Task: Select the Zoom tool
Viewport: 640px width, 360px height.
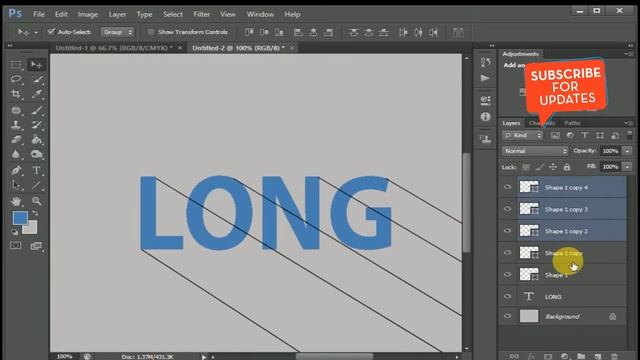Action: [x=37, y=201]
